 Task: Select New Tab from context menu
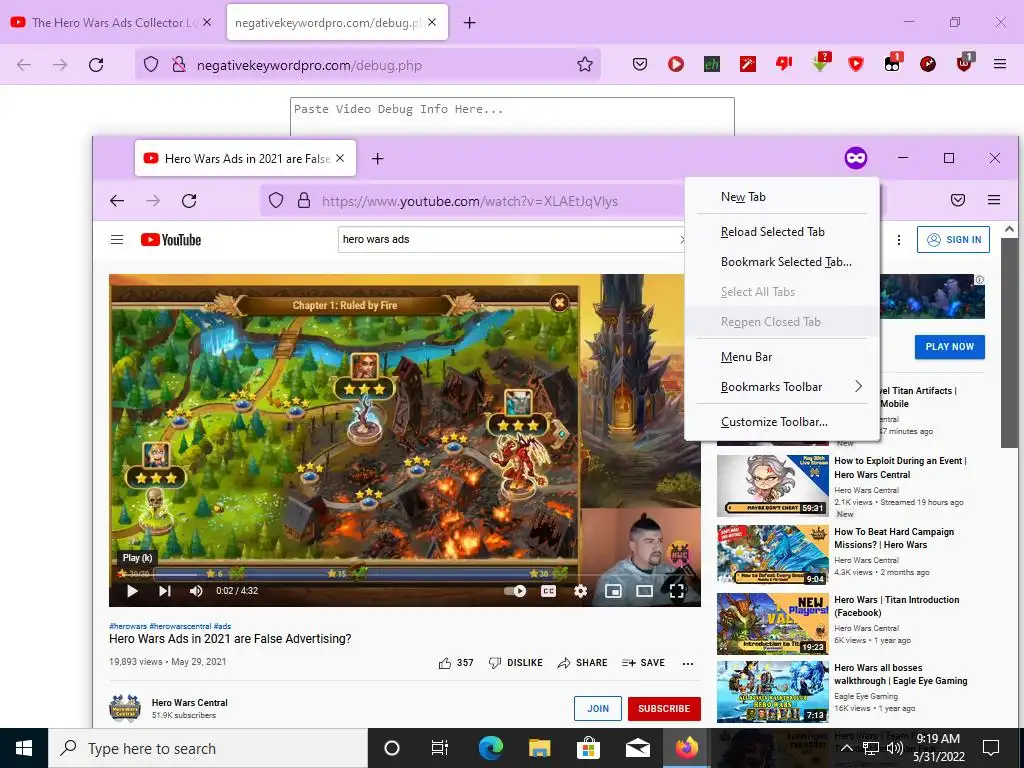coord(782,197)
